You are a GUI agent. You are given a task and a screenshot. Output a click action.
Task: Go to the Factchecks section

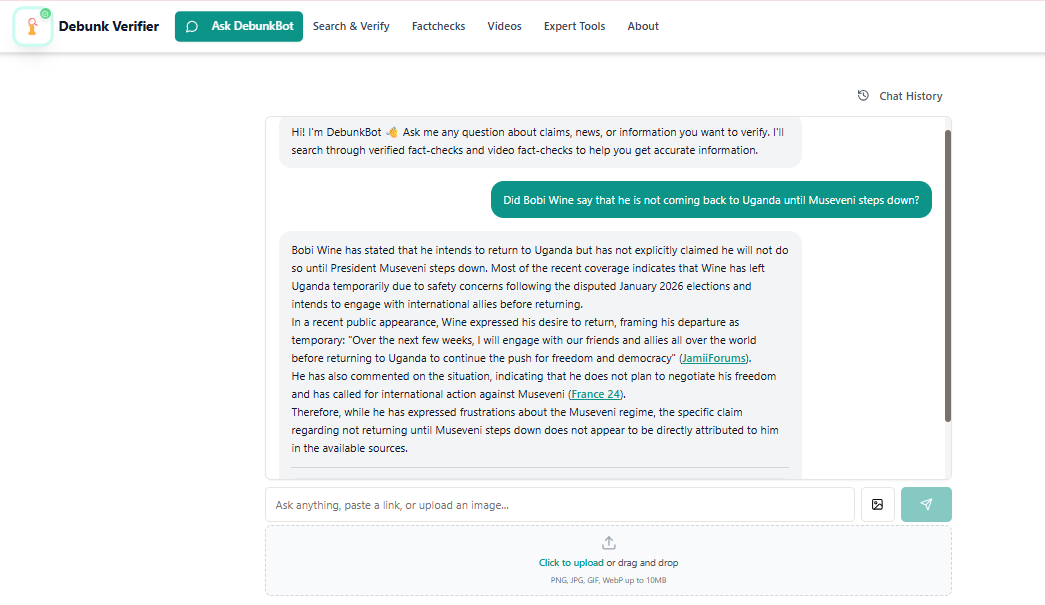439,27
